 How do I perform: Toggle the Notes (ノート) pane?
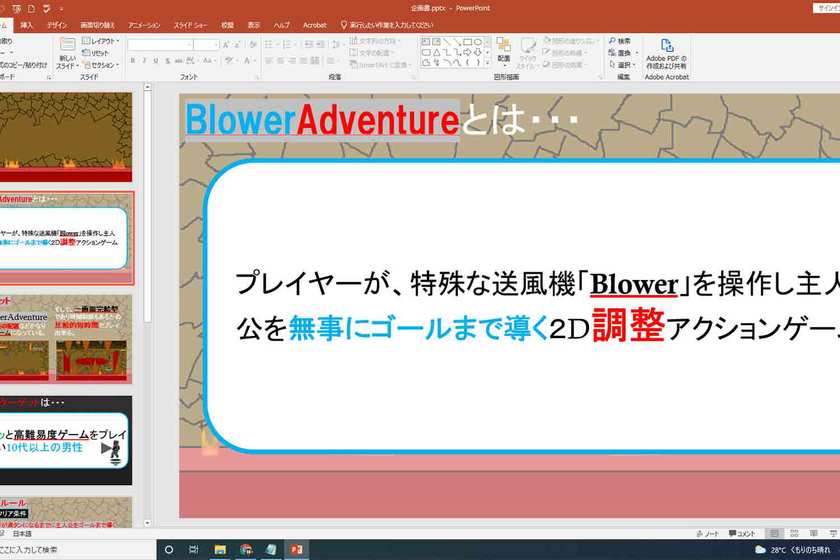[x=704, y=534]
